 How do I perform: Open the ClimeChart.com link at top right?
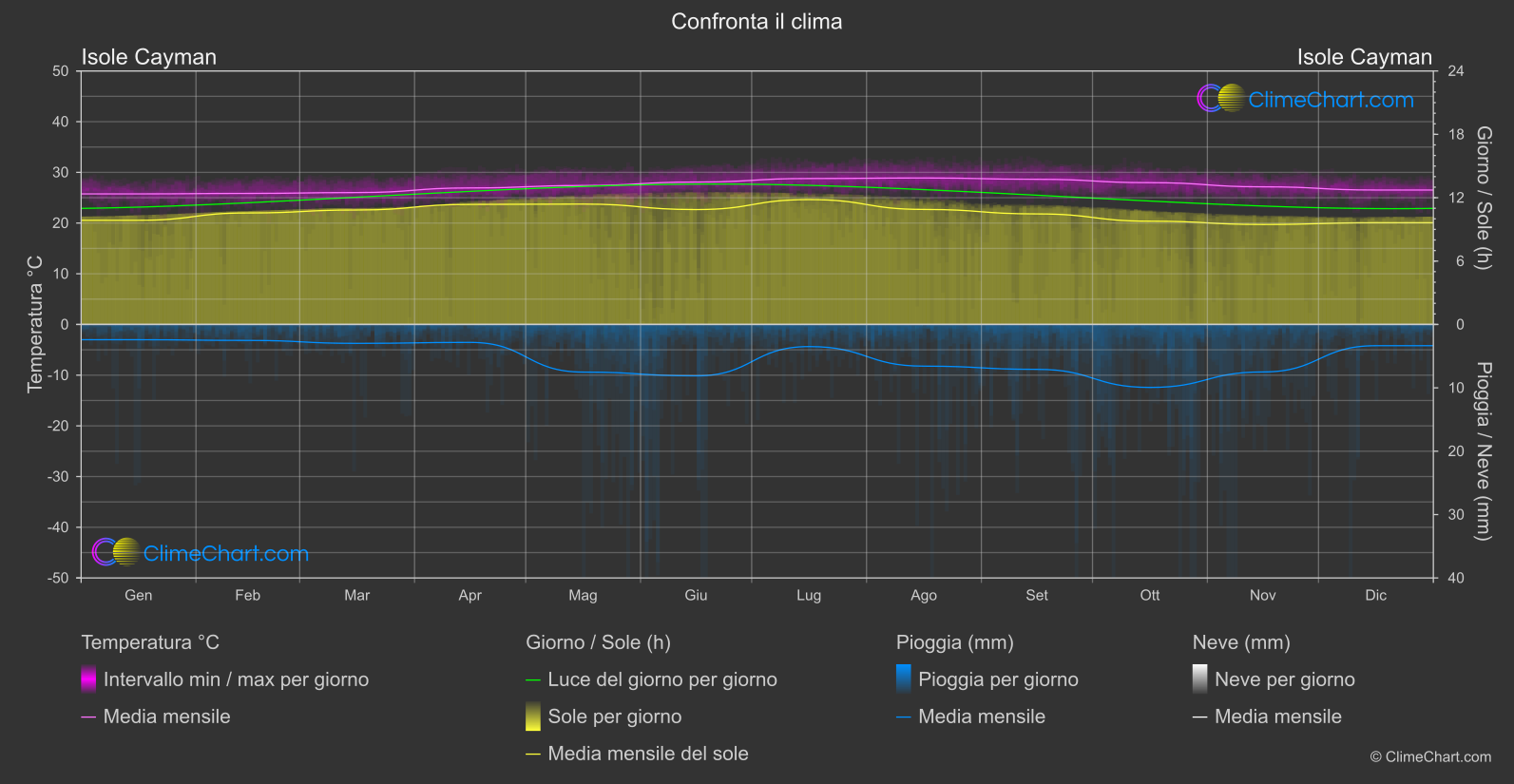click(1331, 100)
